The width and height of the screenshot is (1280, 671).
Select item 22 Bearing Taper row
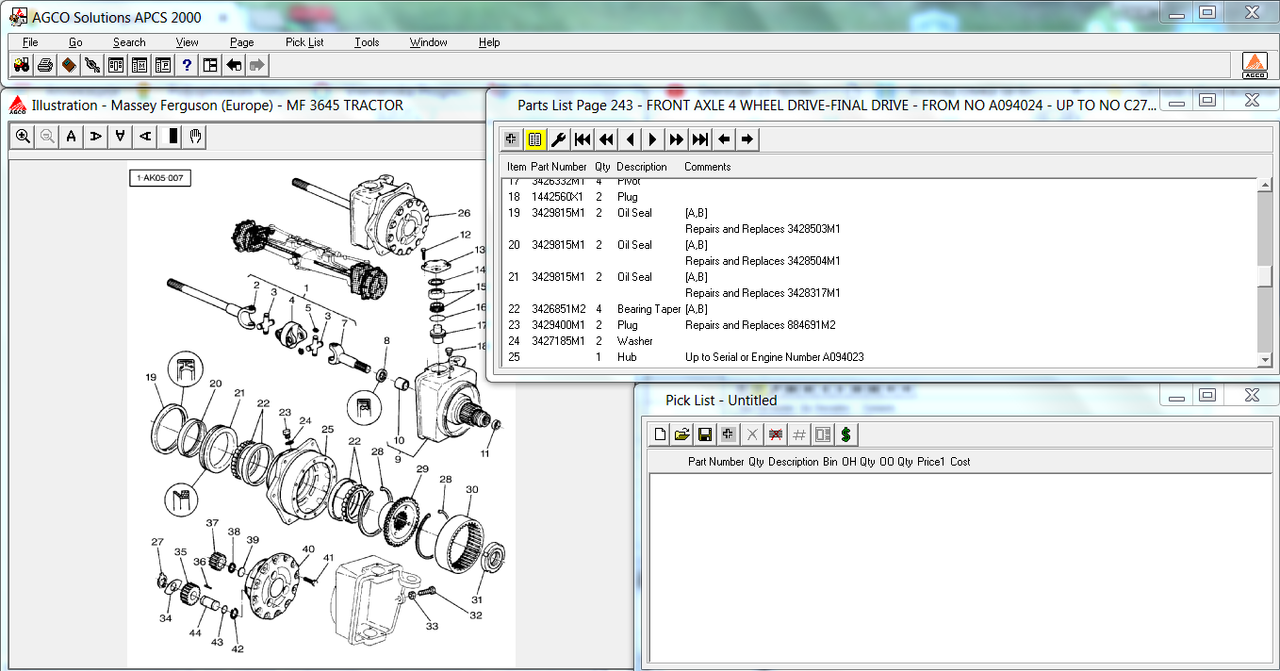pos(880,309)
